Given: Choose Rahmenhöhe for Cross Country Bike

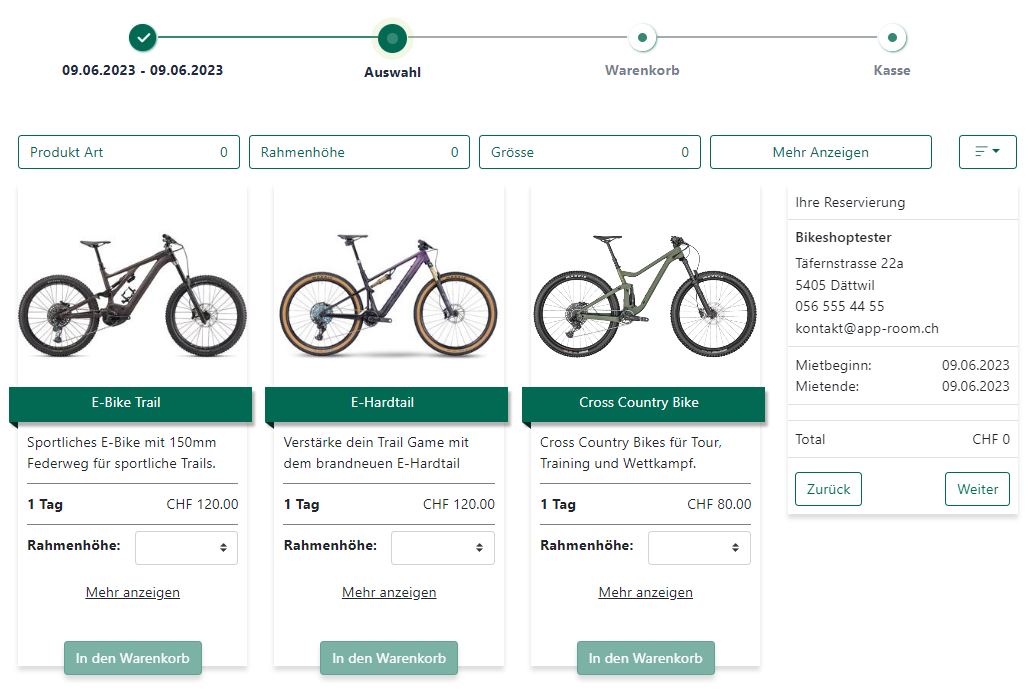Looking at the screenshot, I should click(699, 547).
